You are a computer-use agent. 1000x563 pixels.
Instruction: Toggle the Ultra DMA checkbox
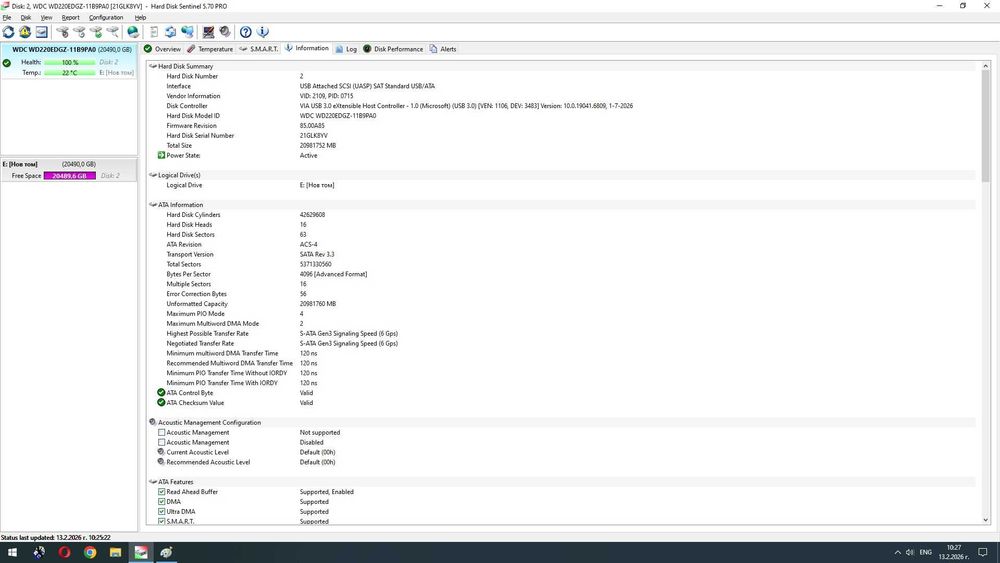point(161,511)
